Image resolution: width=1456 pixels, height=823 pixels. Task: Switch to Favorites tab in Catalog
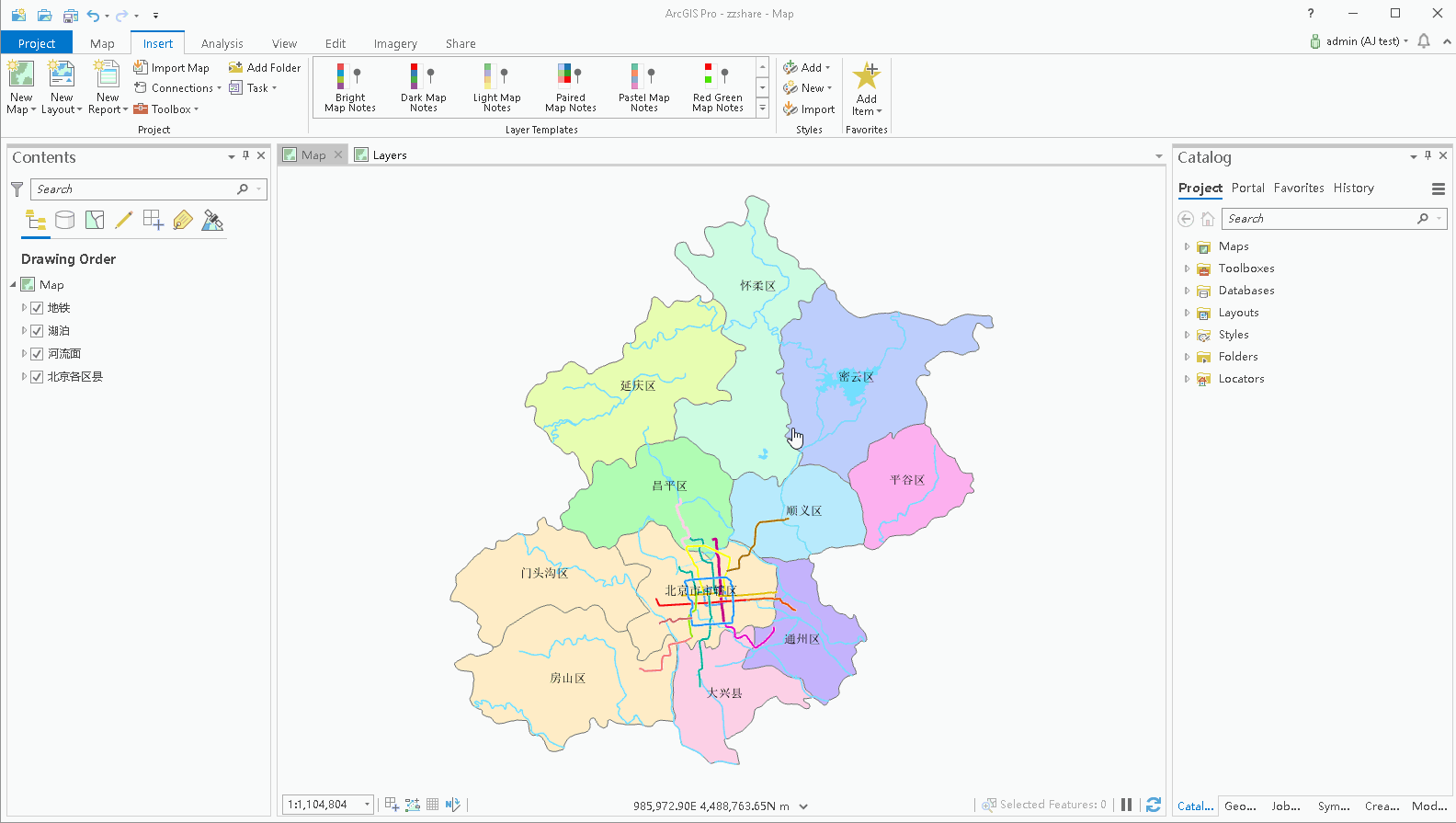click(x=1299, y=189)
